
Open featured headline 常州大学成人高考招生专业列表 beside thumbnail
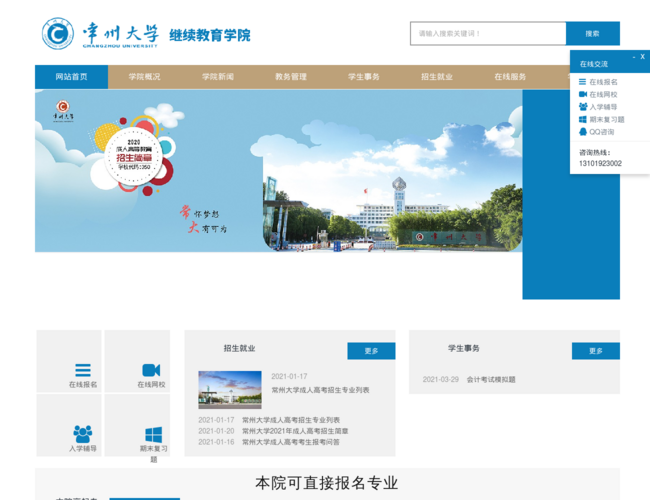(320, 390)
